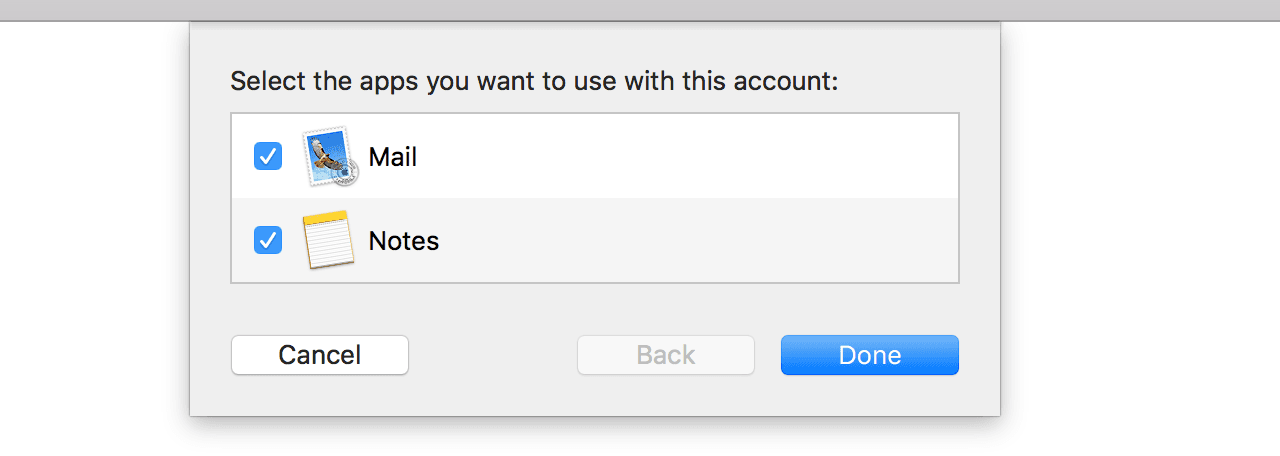Toggle the Notes checkbox

point(268,240)
